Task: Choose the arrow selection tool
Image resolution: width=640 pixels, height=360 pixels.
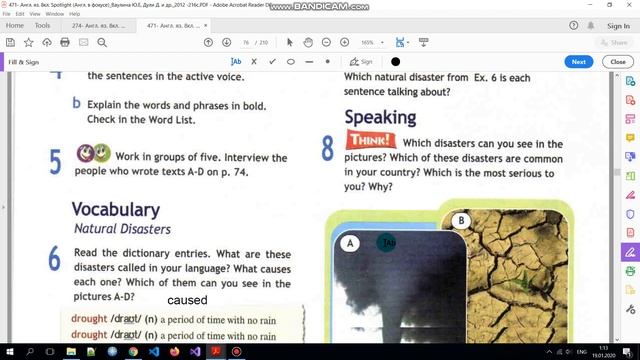Action: 290,42
